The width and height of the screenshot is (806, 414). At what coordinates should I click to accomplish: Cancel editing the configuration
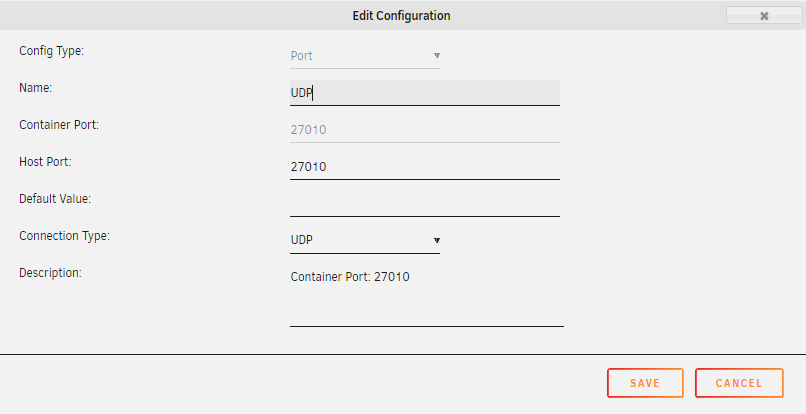(739, 383)
